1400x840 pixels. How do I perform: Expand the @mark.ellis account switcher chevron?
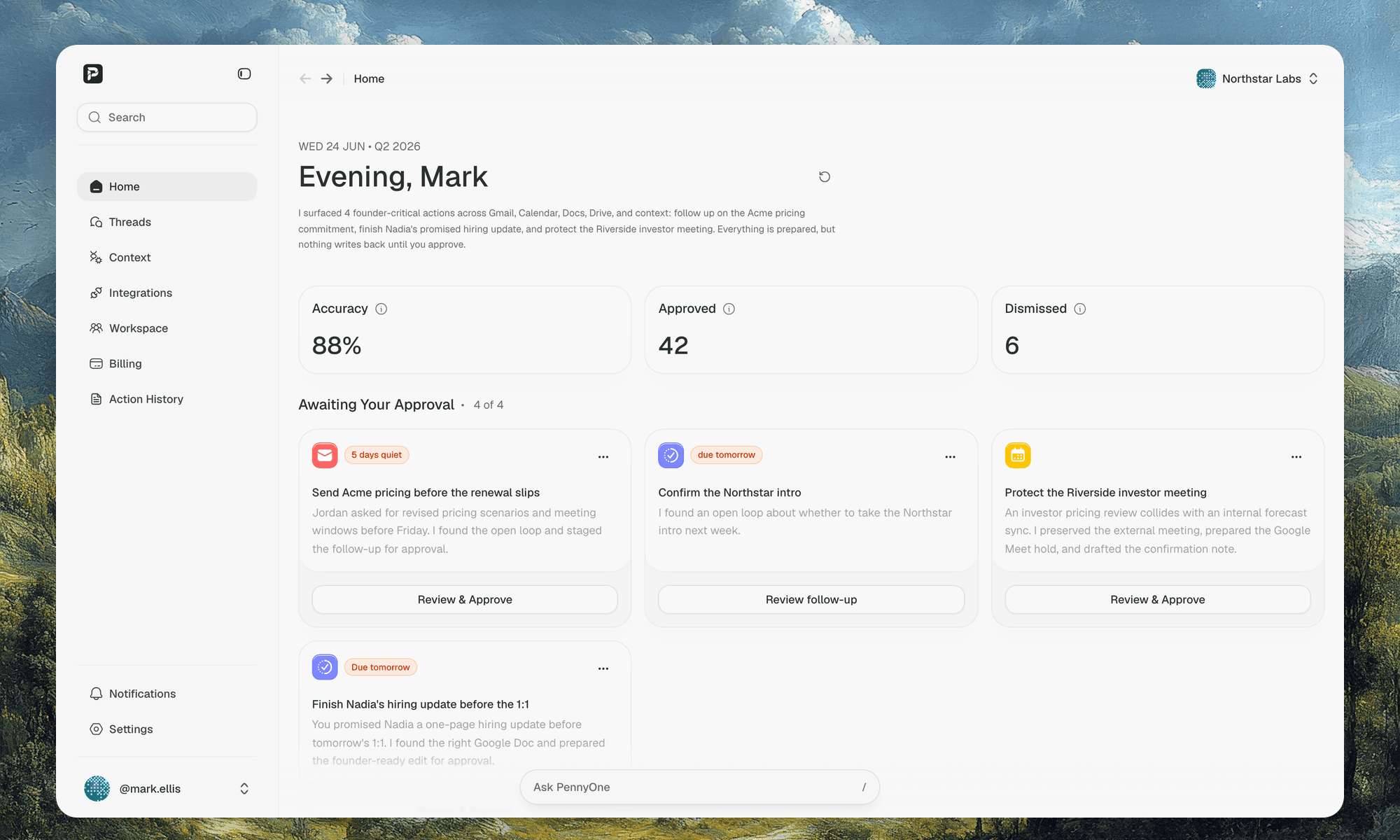point(244,789)
